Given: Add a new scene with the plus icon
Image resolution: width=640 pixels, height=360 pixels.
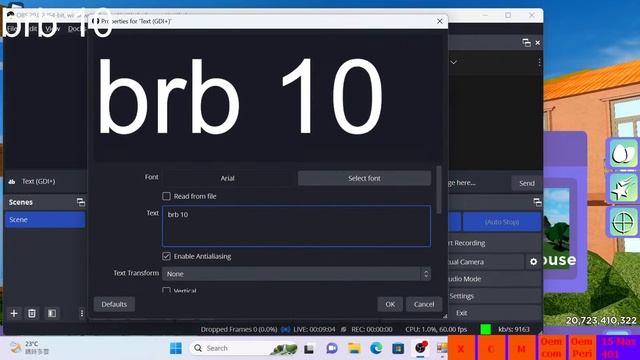Looking at the screenshot, I should coord(14,313).
